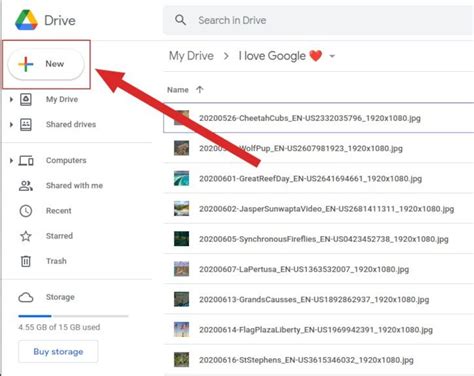Select 20200602-JasperSunwaptaVideo jpg file name
The width and height of the screenshot is (474, 376).
[327, 209]
